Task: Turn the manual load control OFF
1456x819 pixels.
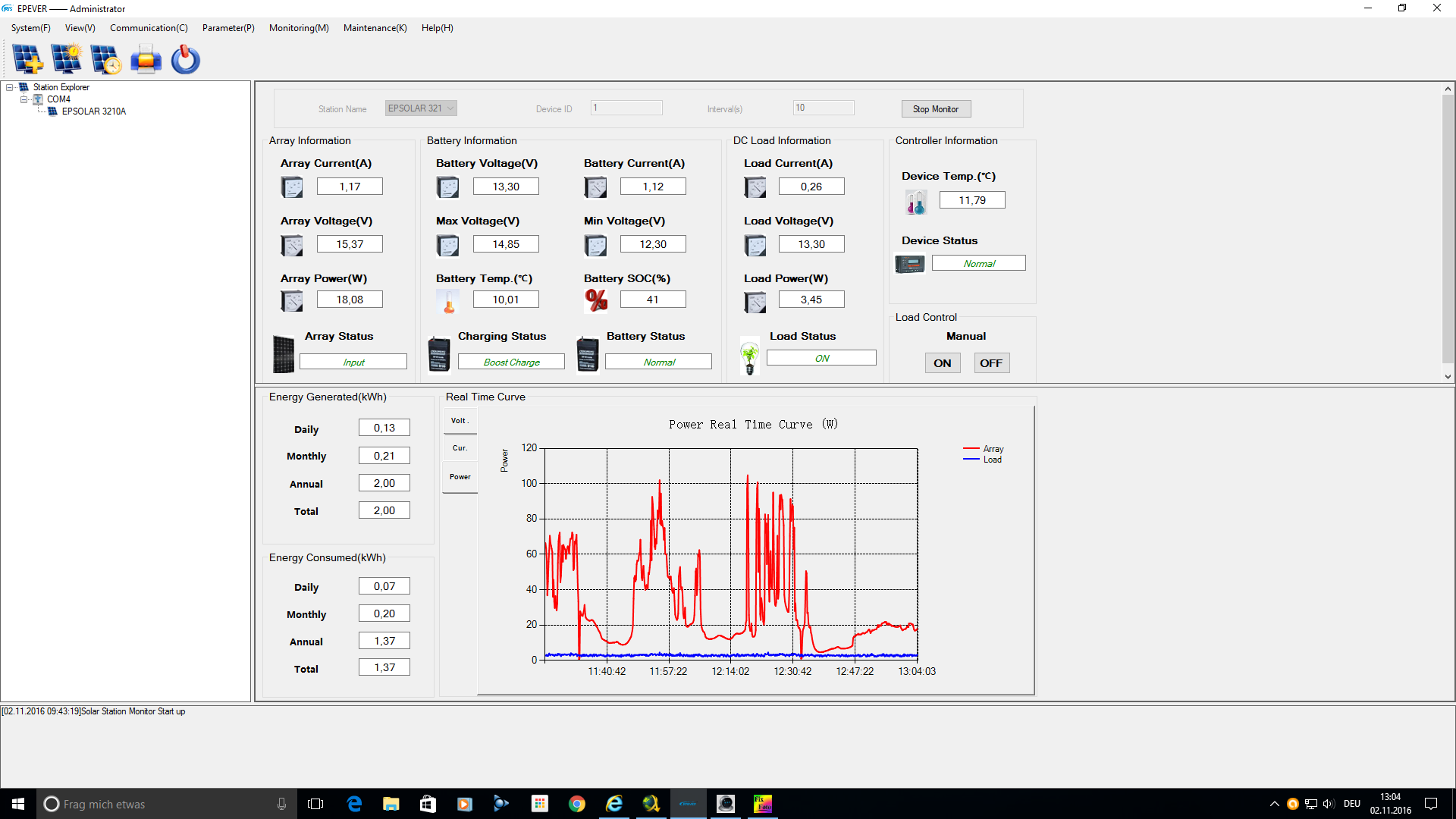Action: (x=990, y=363)
